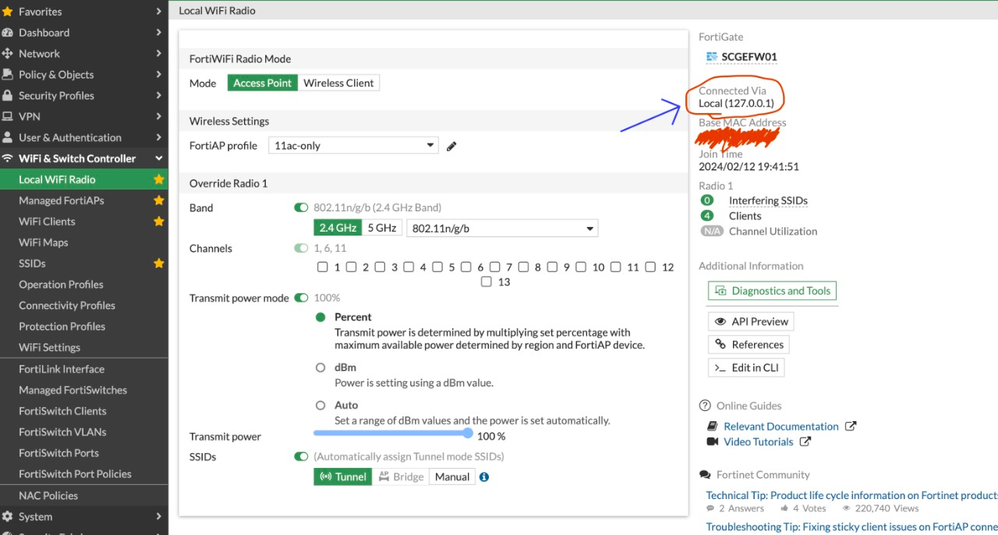This screenshot has height=535, width=998.
Task: Click the Security Profiles lock icon
Action: [8, 95]
